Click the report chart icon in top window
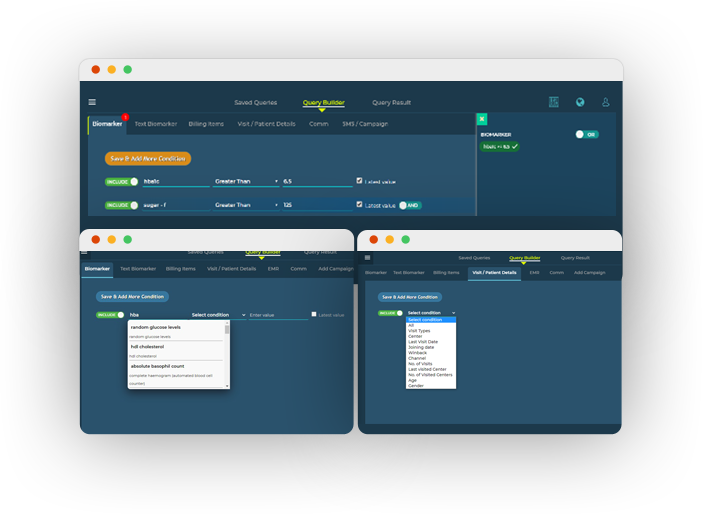The image size is (703, 514). (x=554, y=102)
